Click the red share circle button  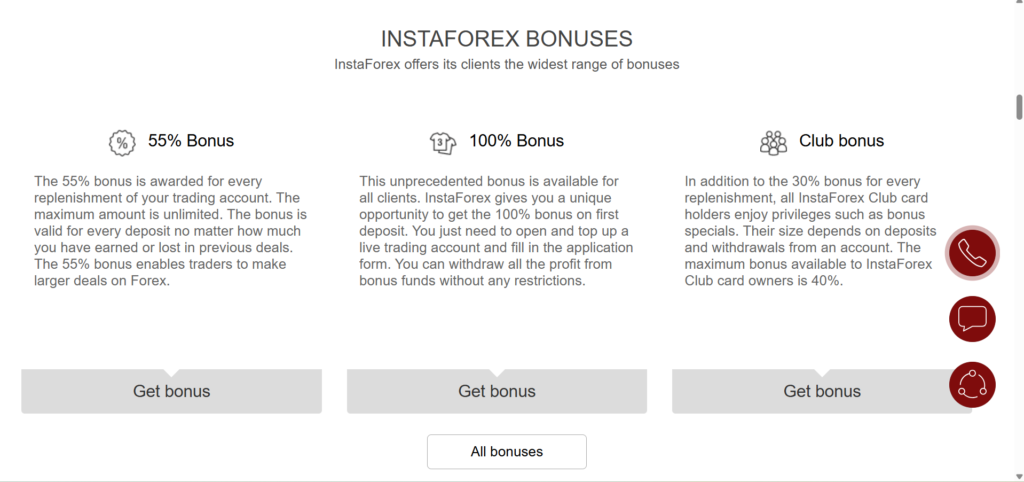(x=972, y=385)
